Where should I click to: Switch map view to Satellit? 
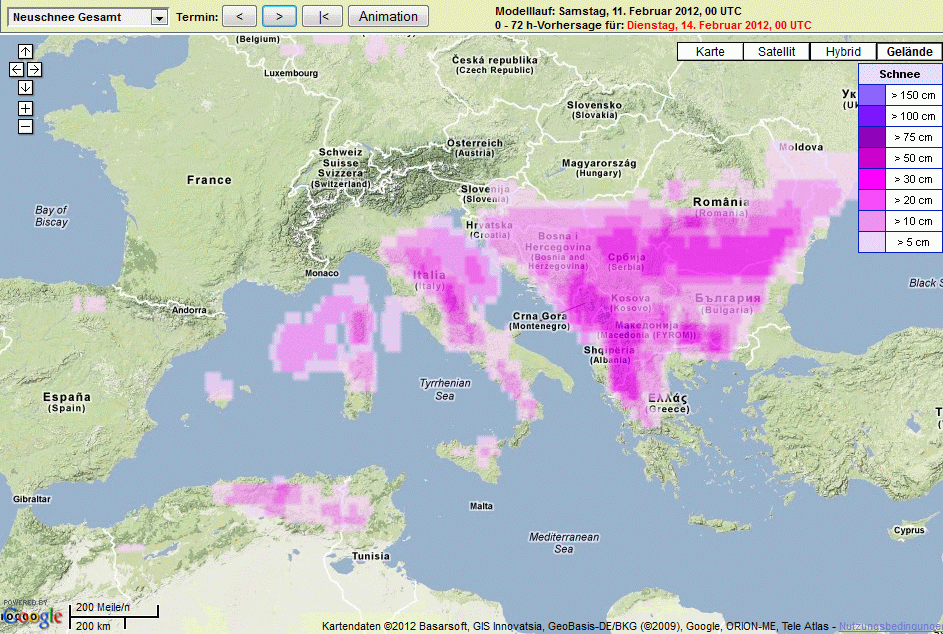776,52
